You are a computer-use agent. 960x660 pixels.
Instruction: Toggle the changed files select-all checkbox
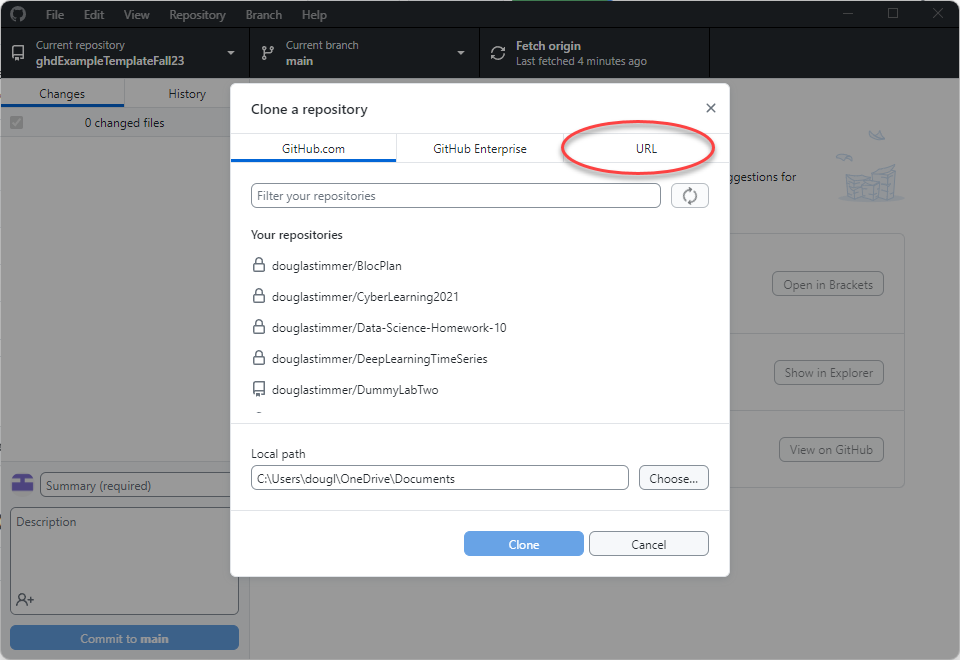16,123
